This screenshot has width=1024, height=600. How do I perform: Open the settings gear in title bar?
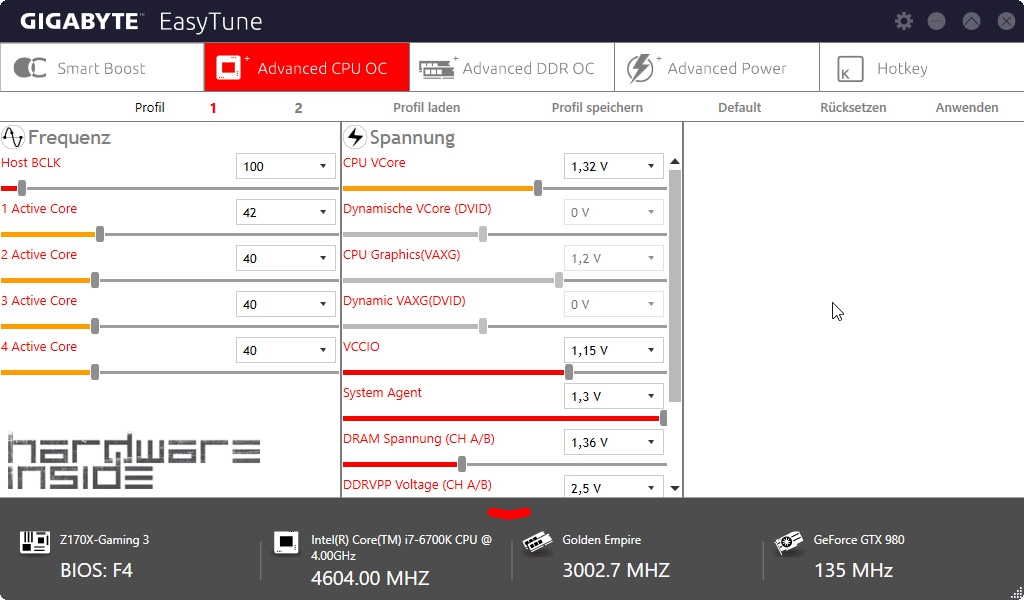tap(903, 21)
